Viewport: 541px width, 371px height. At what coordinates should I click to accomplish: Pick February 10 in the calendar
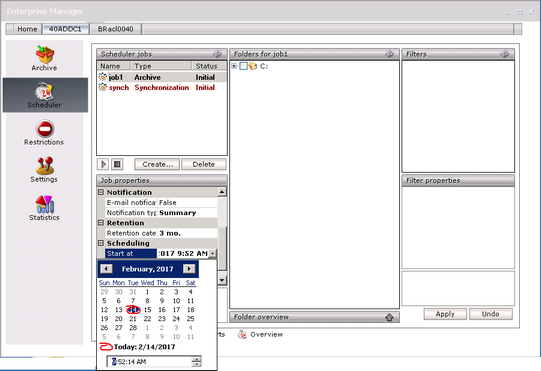(176, 301)
